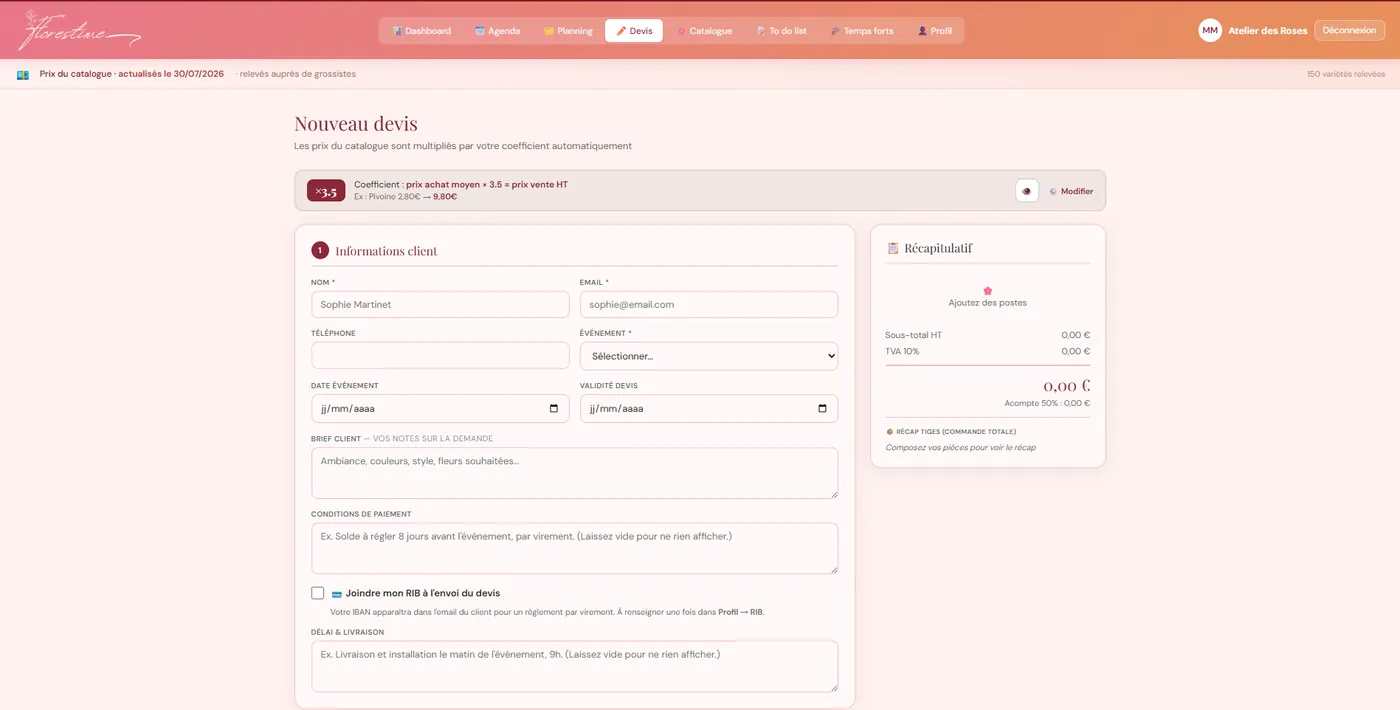This screenshot has width=1400, height=710.
Task: Focus the Nom input field
Action: (x=440, y=304)
